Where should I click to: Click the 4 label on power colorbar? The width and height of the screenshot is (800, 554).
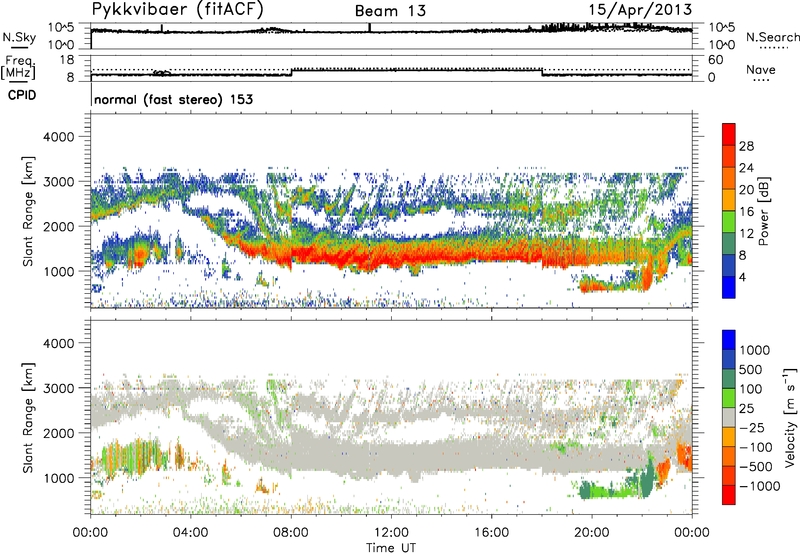(x=742, y=278)
